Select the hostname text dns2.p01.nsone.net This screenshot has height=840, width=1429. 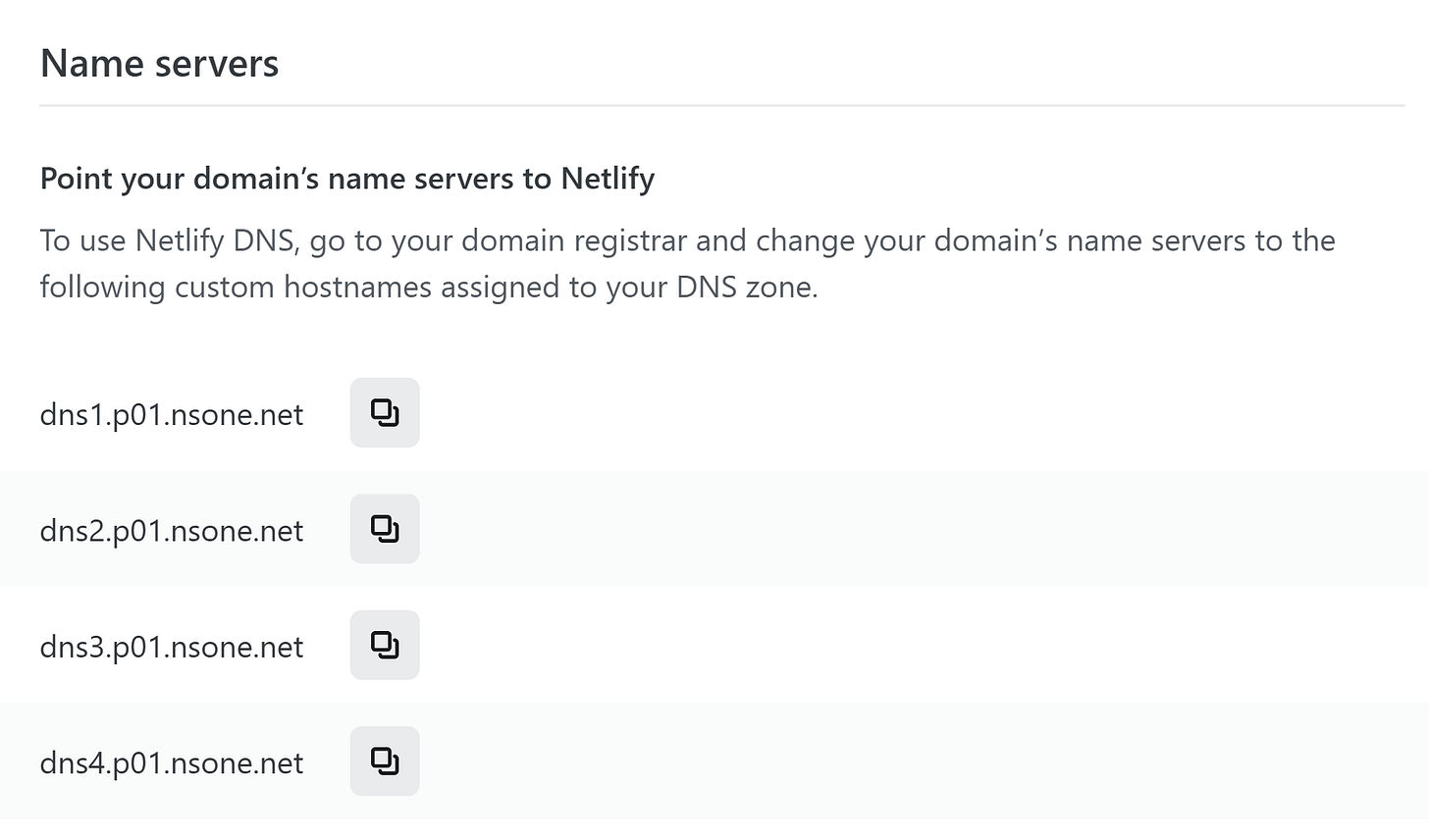(x=172, y=531)
